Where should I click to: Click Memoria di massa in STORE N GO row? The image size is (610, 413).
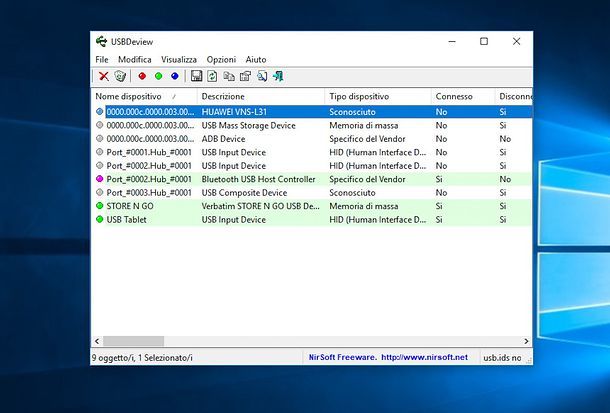364,206
